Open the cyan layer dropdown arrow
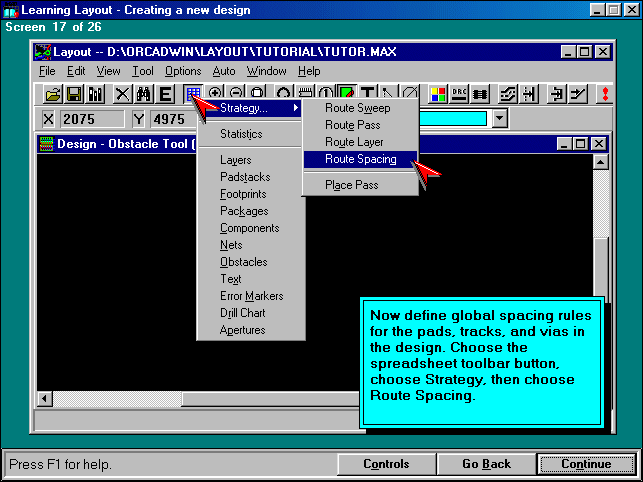The image size is (643, 482). click(500, 119)
